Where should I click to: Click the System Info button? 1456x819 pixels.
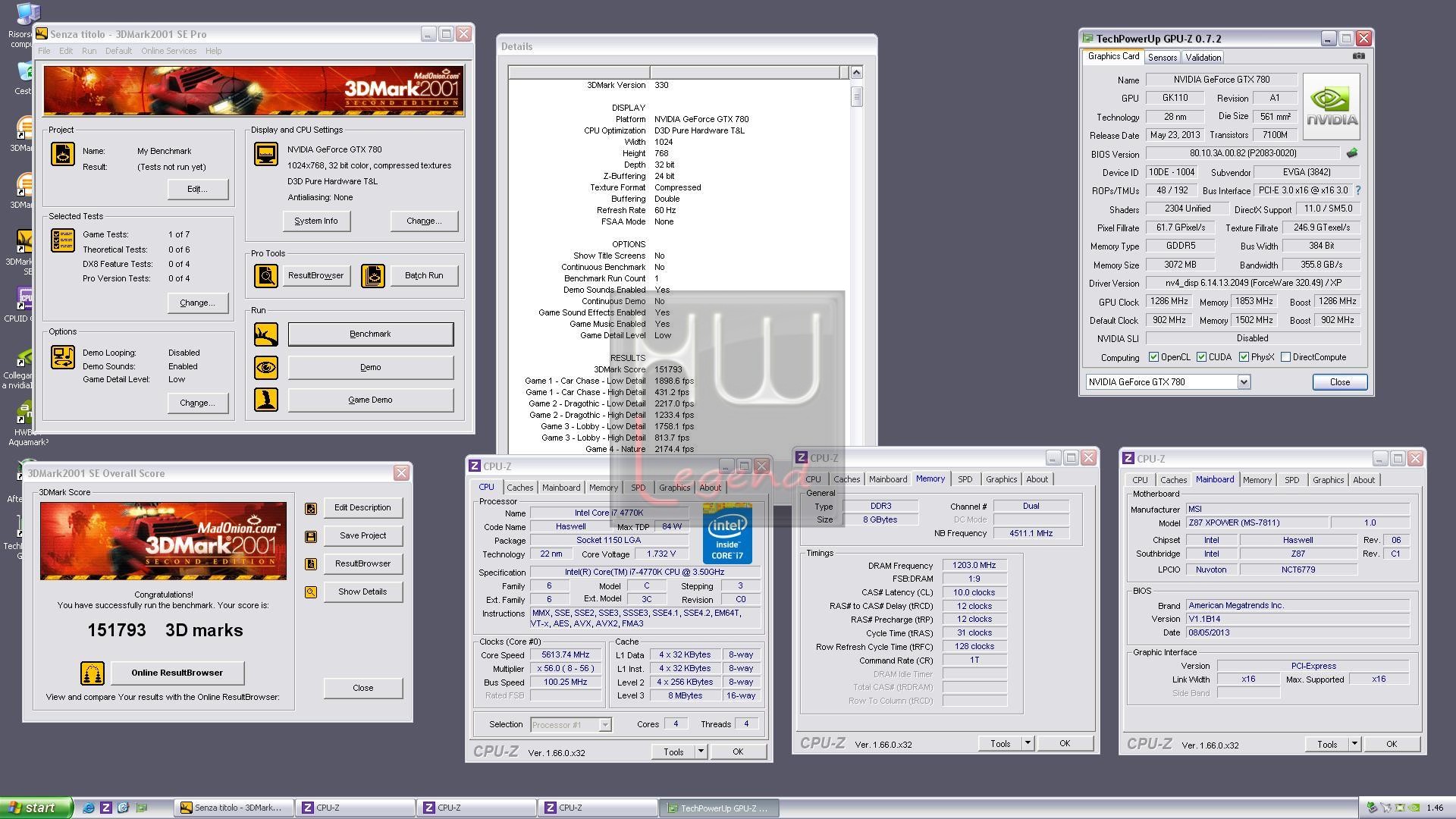(x=316, y=221)
